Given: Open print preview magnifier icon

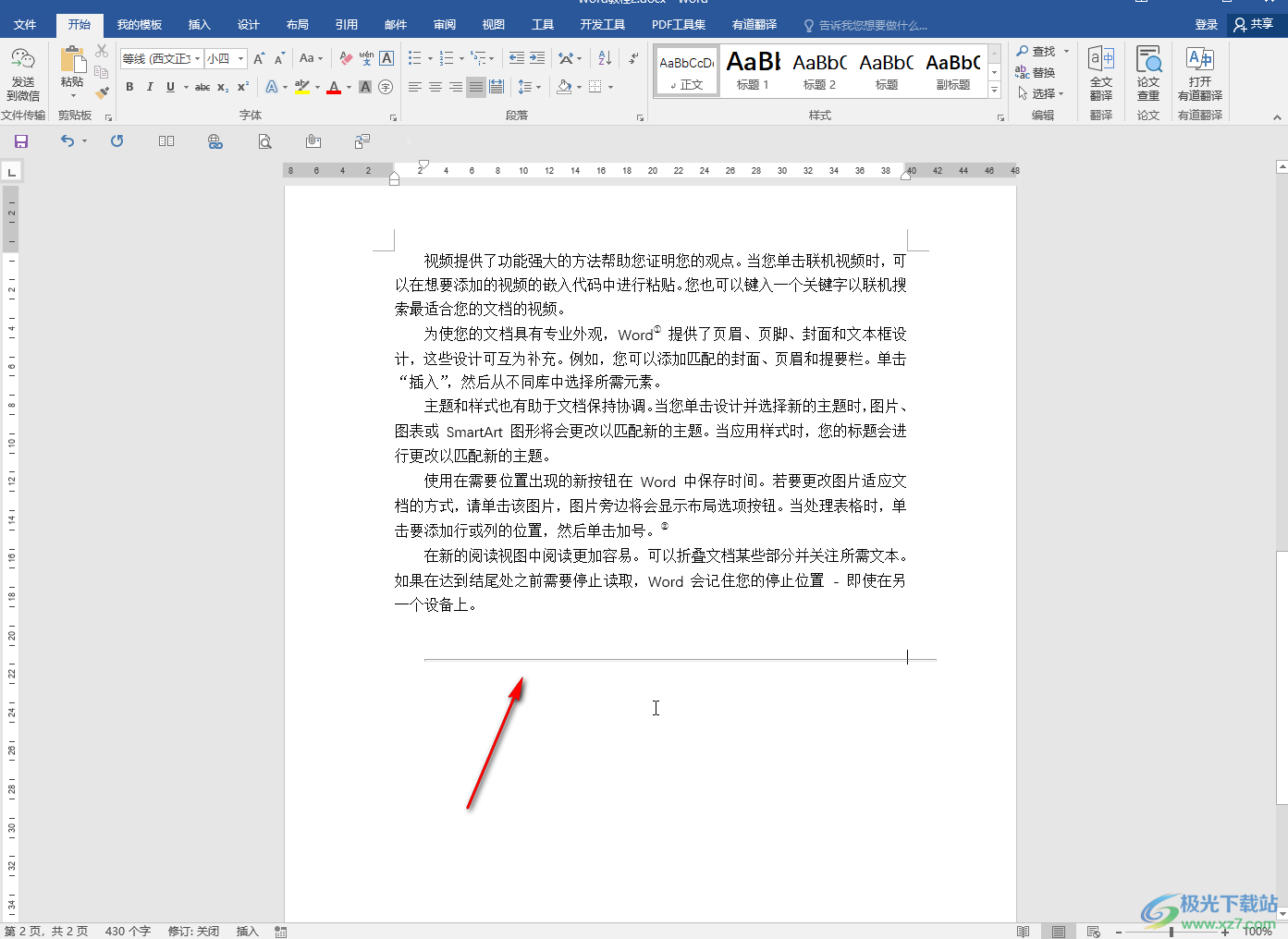Looking at the screenshot, I should [264, 141].
